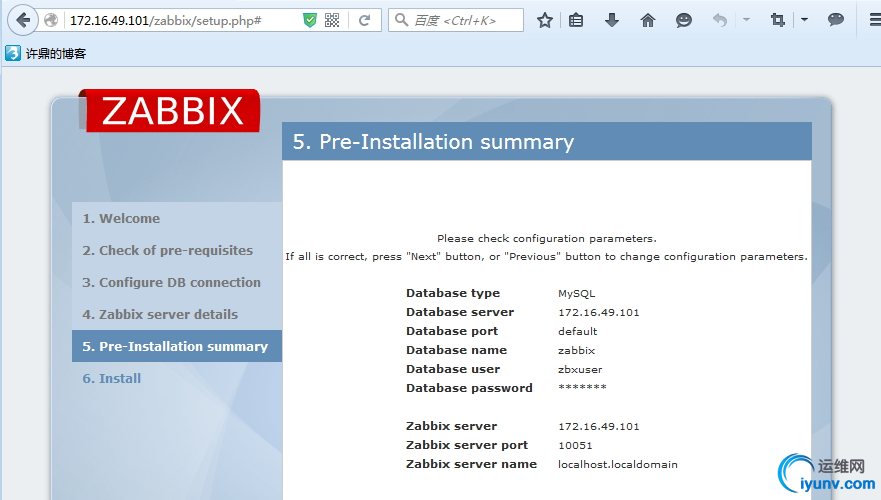Click the ZABBIX logo
Viewport: 881px width, 500px height.
coord(170,111)
